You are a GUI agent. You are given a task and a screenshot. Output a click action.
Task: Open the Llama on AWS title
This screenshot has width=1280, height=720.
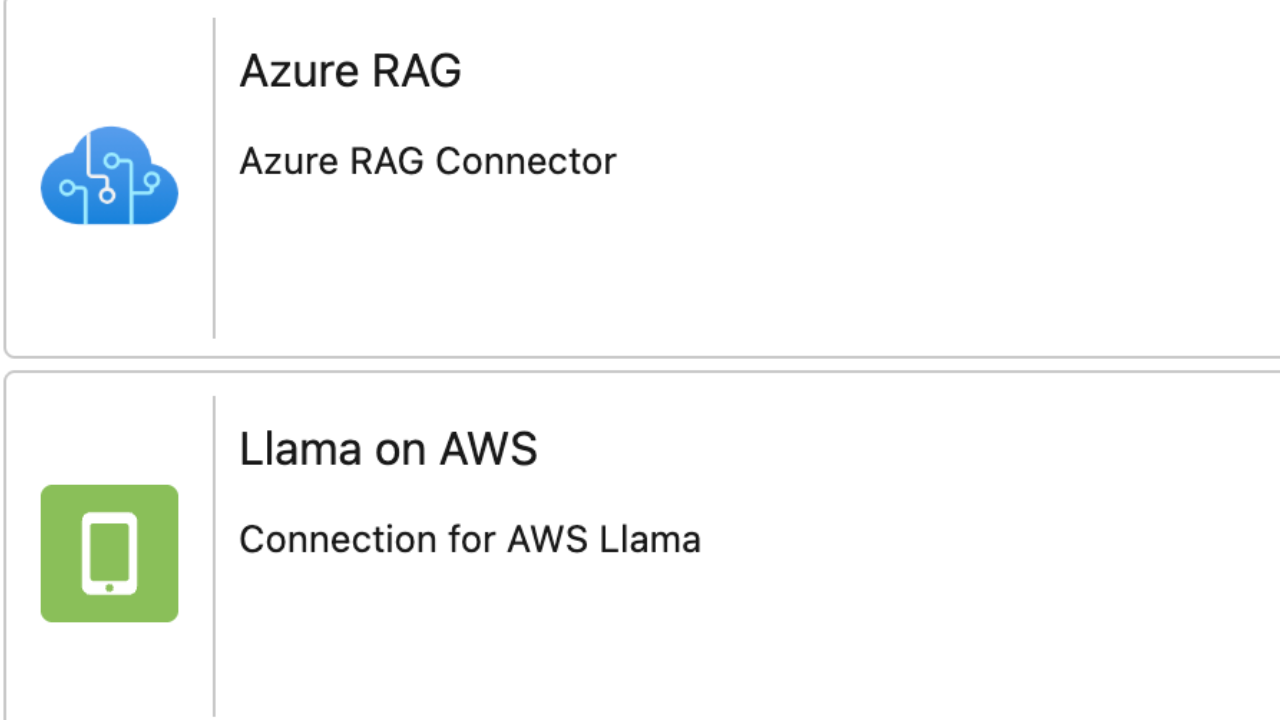point(388,449)
